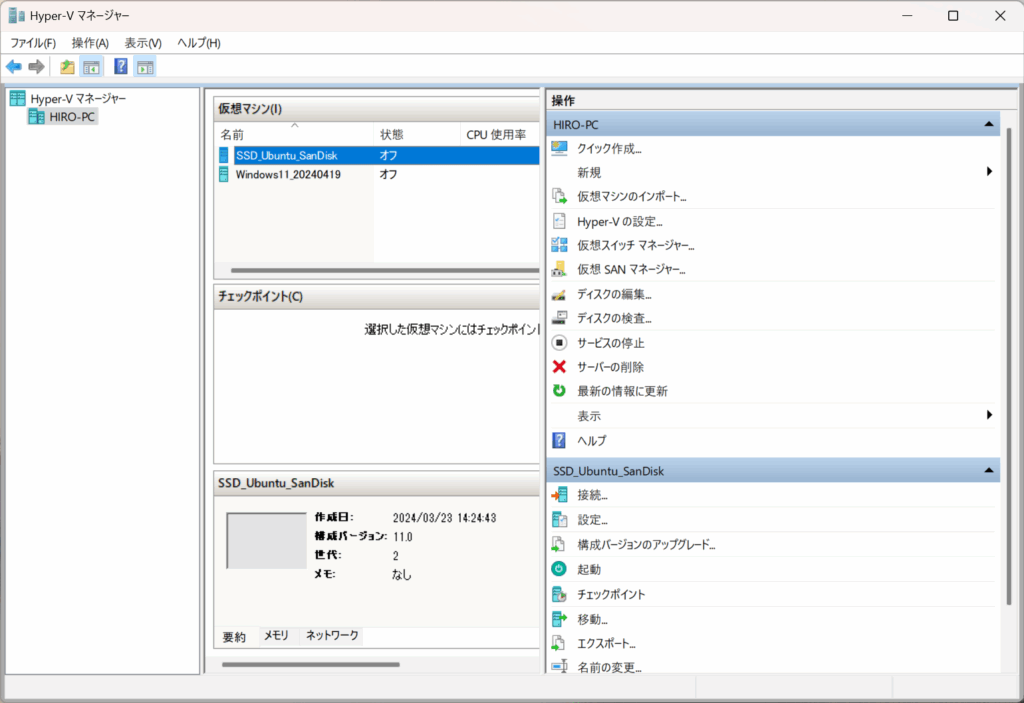Click the virtual machine list horizontal scrollbar

[385, 270]
